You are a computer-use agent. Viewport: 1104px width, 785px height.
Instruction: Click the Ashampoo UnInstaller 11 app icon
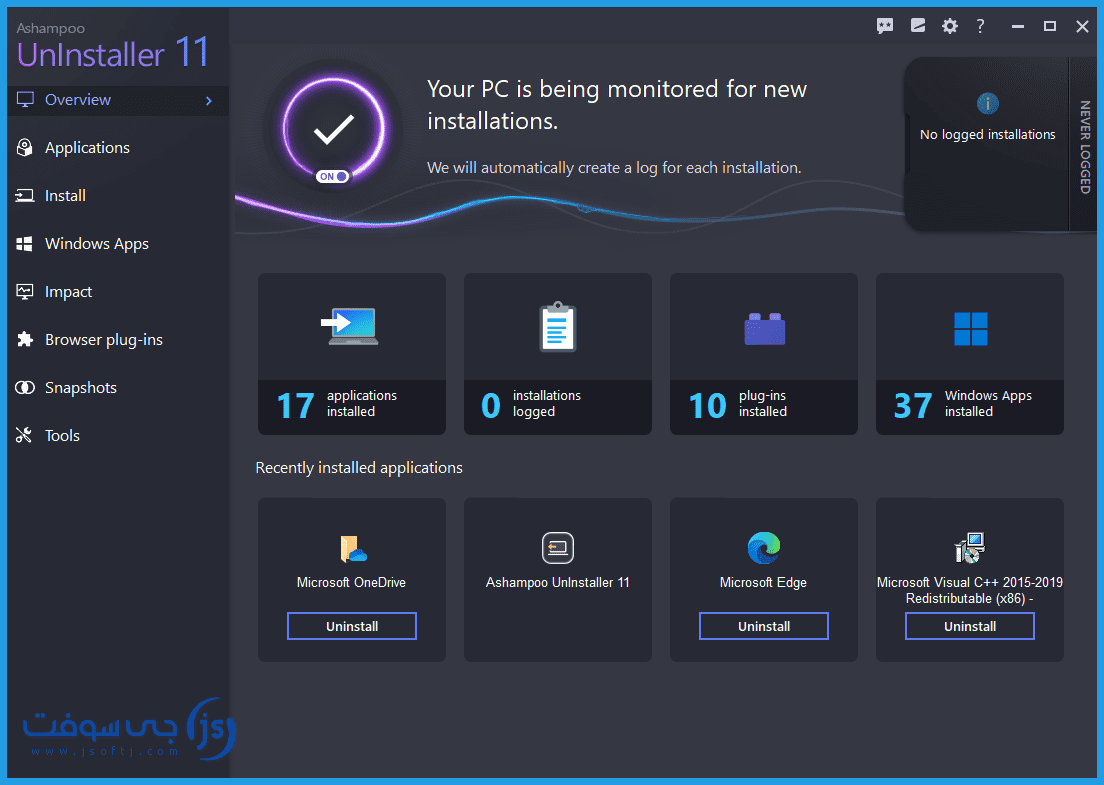coord(558,548)
